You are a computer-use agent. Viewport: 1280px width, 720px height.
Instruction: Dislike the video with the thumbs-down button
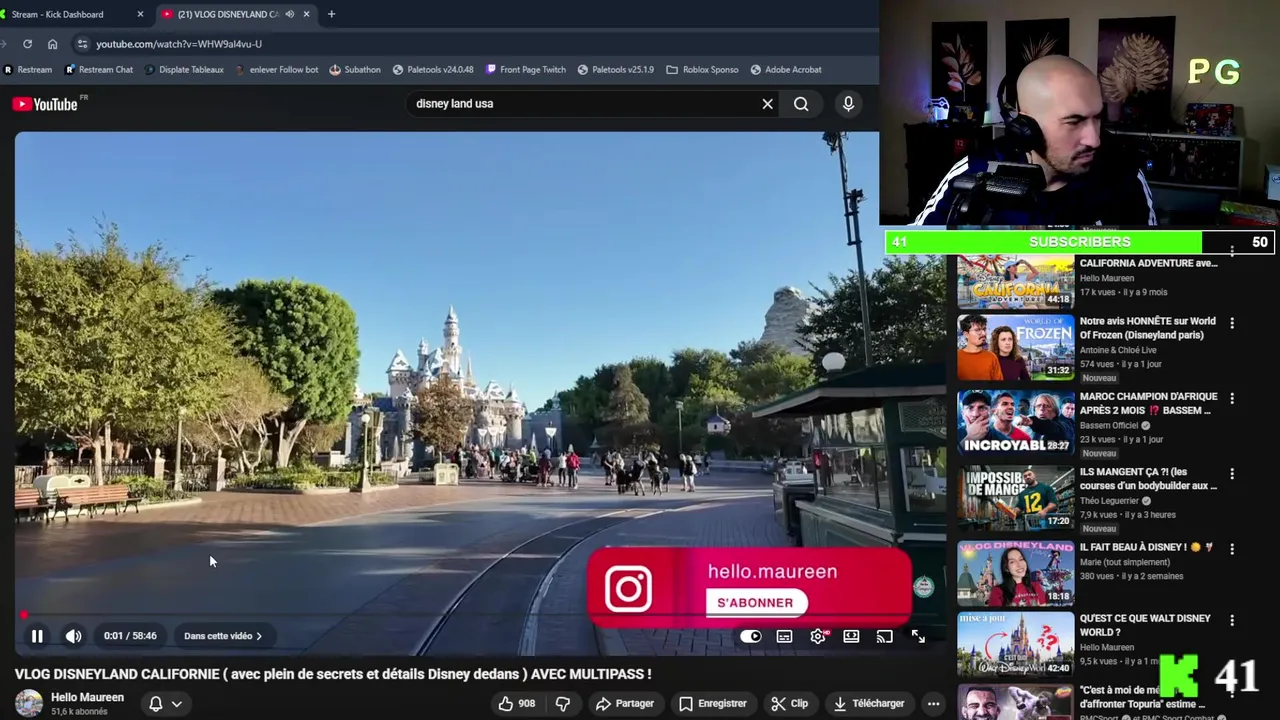tap(563, 704)
